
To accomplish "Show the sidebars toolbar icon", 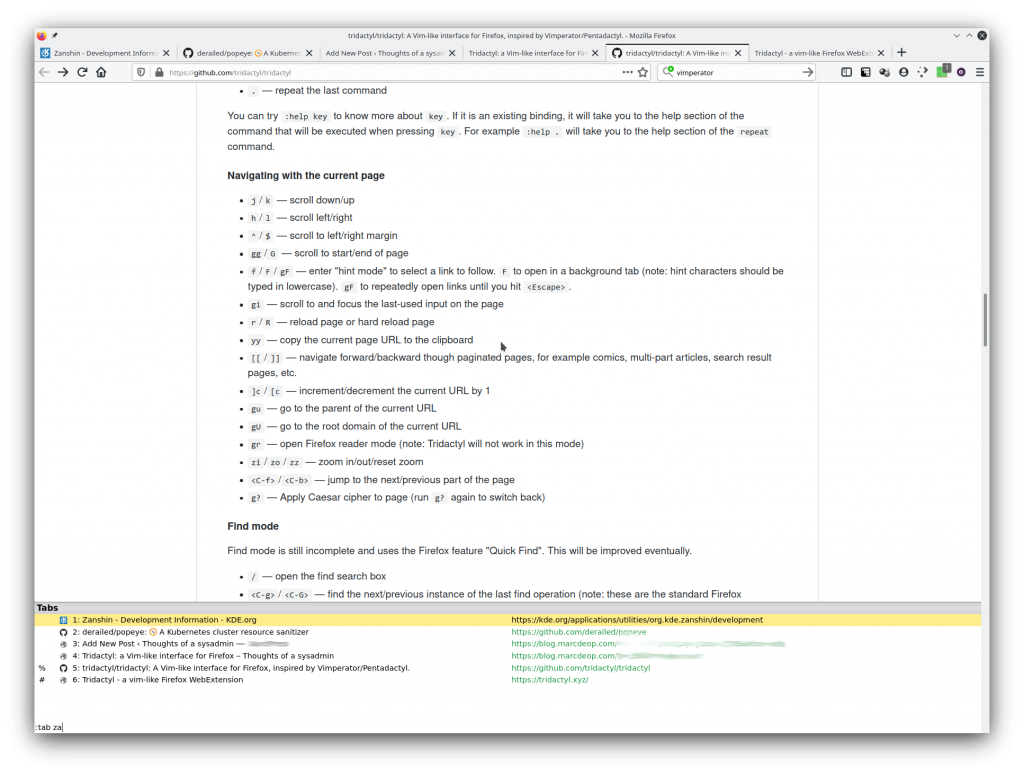I will 846,73.
